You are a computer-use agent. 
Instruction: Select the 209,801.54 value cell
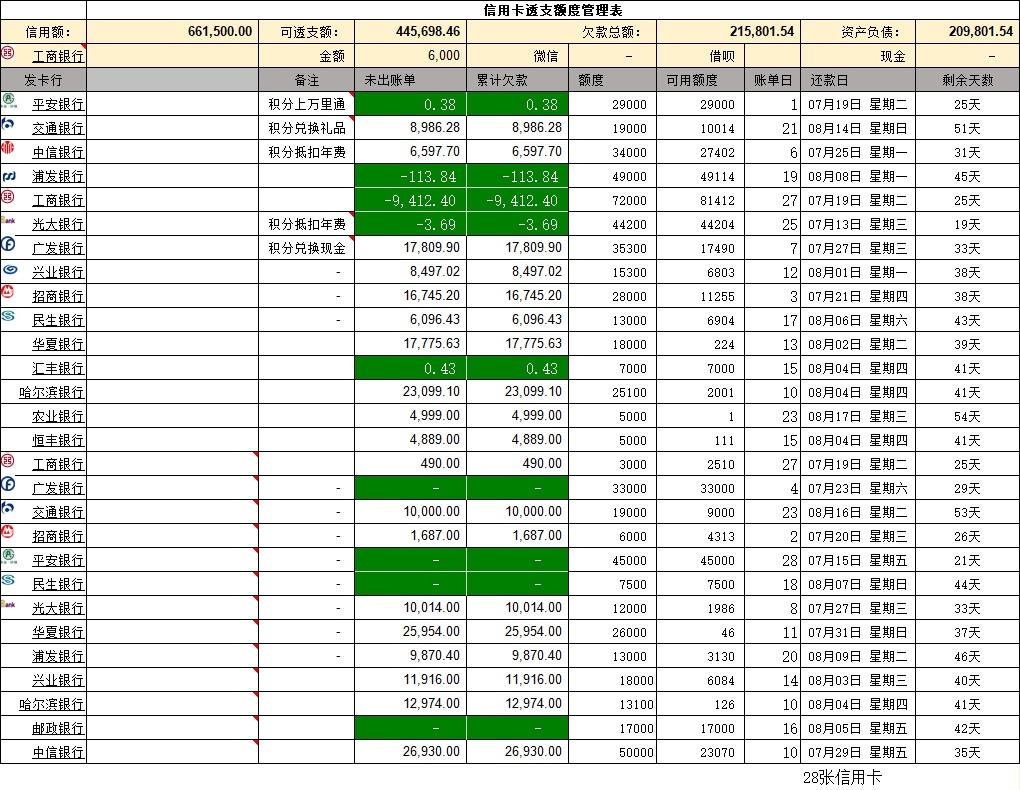[967, 32]
